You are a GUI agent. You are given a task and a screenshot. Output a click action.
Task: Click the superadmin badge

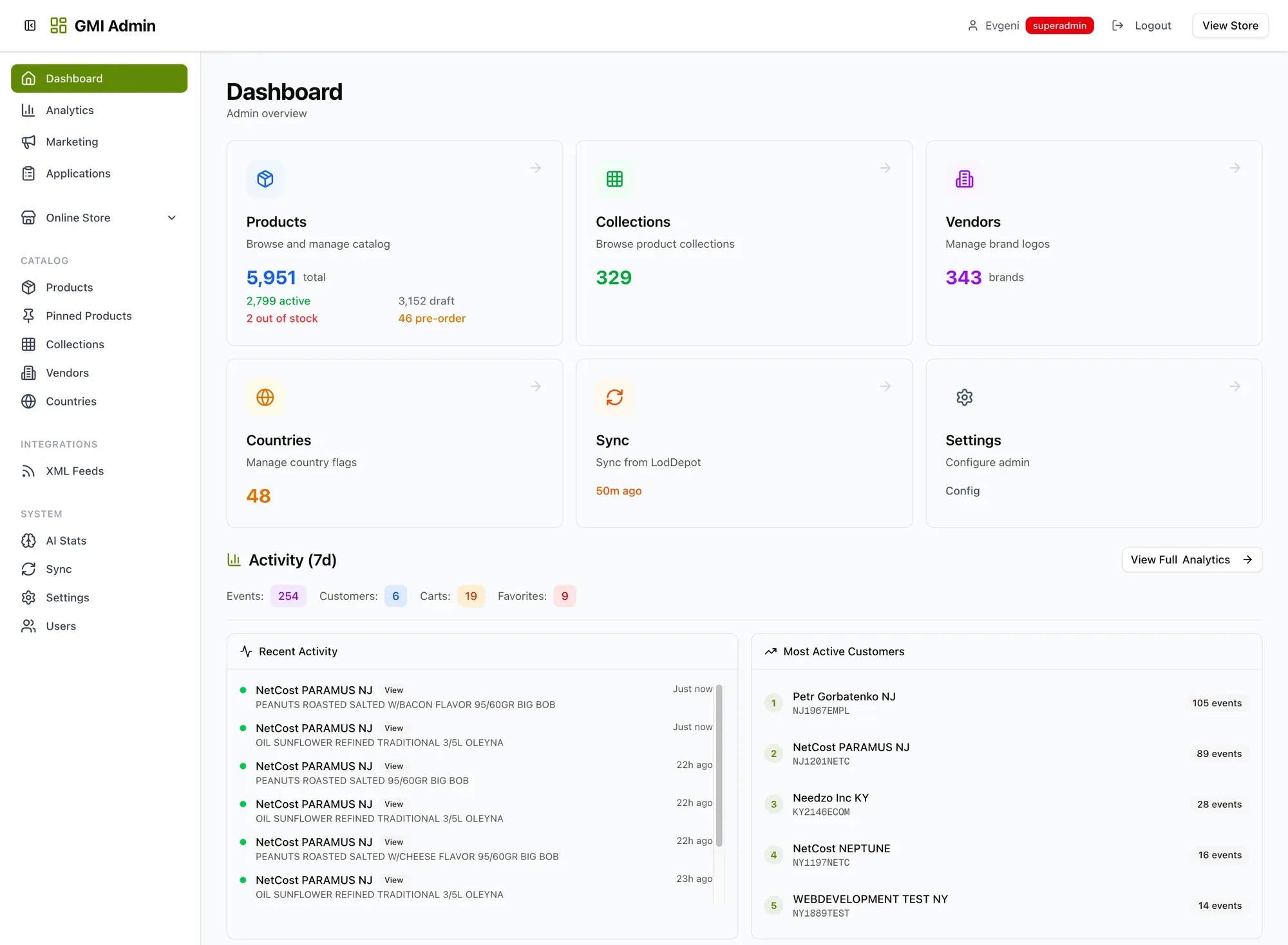[x=1059, y=26]
